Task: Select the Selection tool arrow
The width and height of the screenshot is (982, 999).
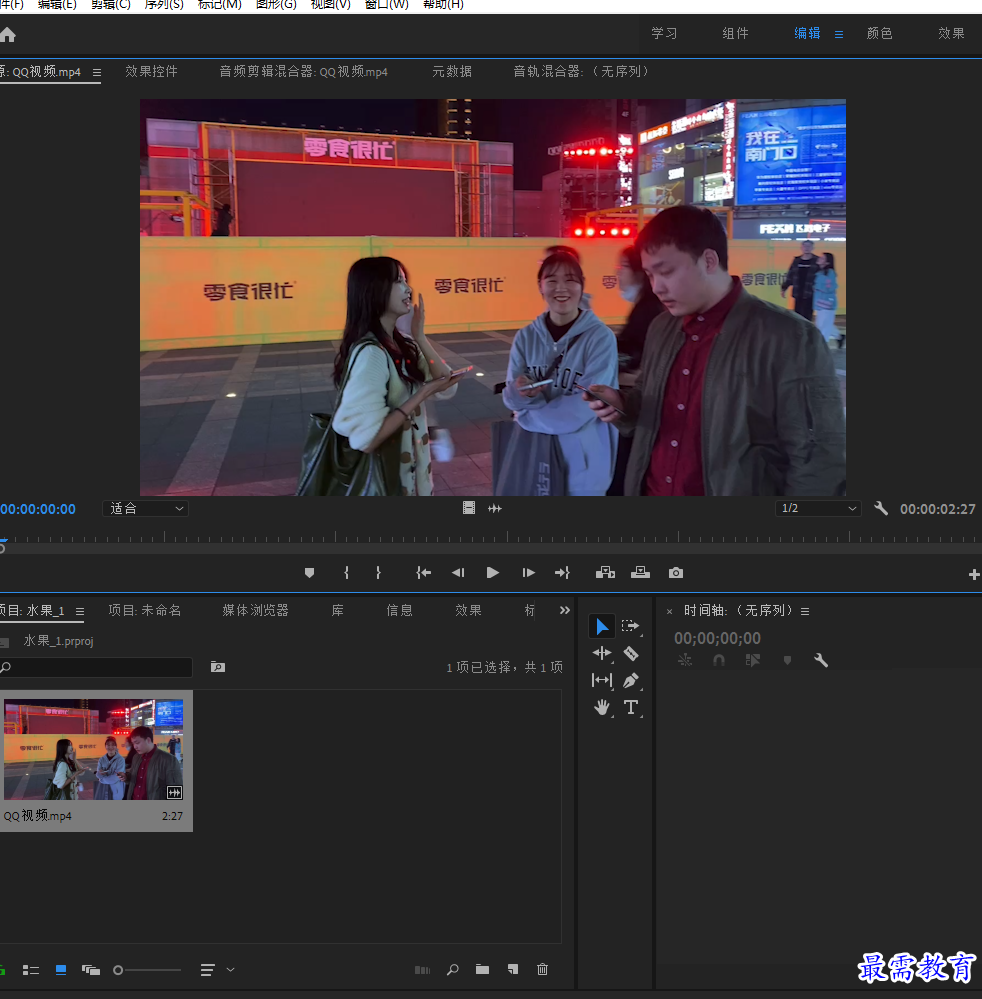Action: pyautogui.click(x=602, y=626)
